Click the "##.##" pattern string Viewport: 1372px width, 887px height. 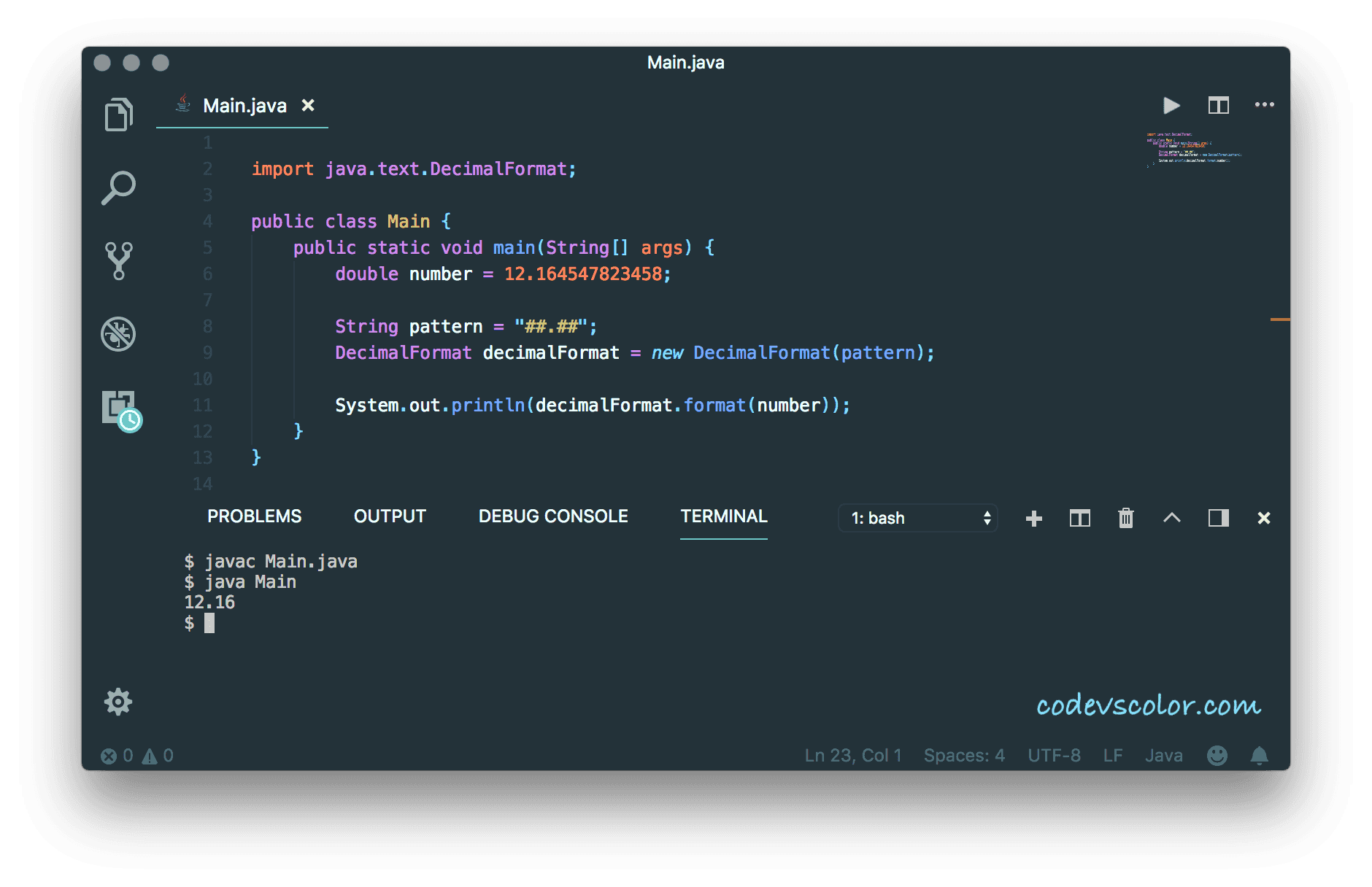click(x=551, y=327)
